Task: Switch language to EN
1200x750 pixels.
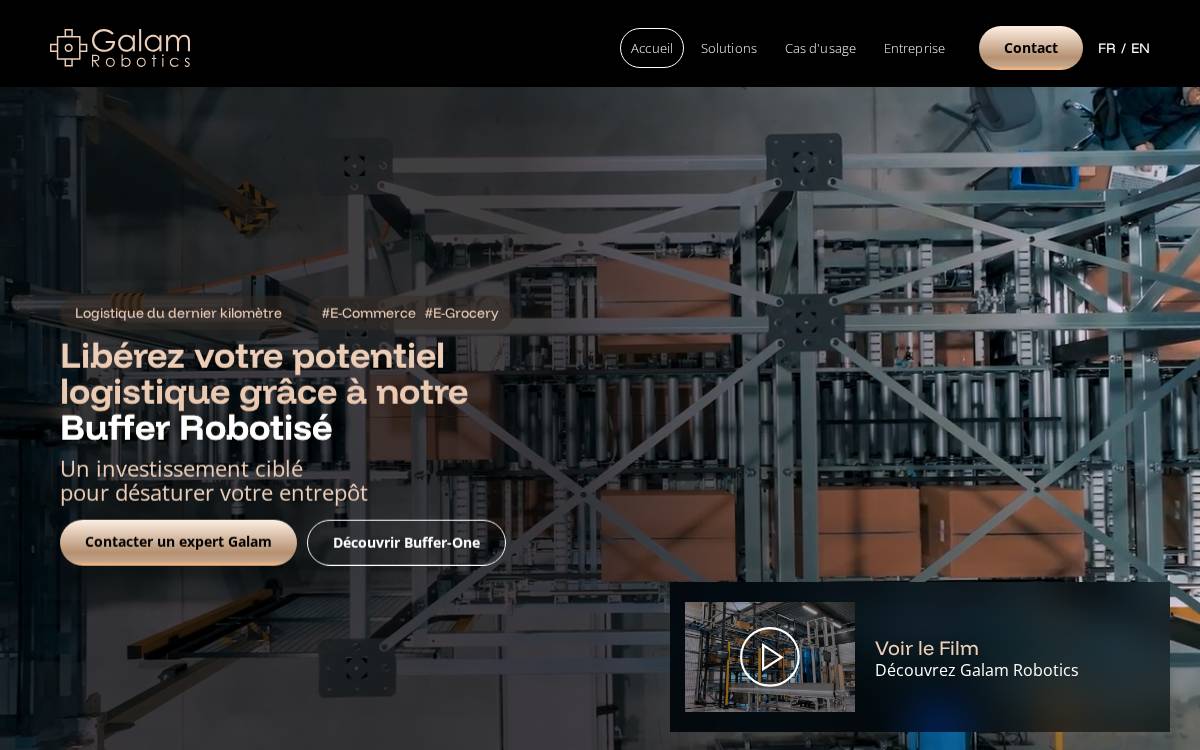Action: pos(1140,48)
